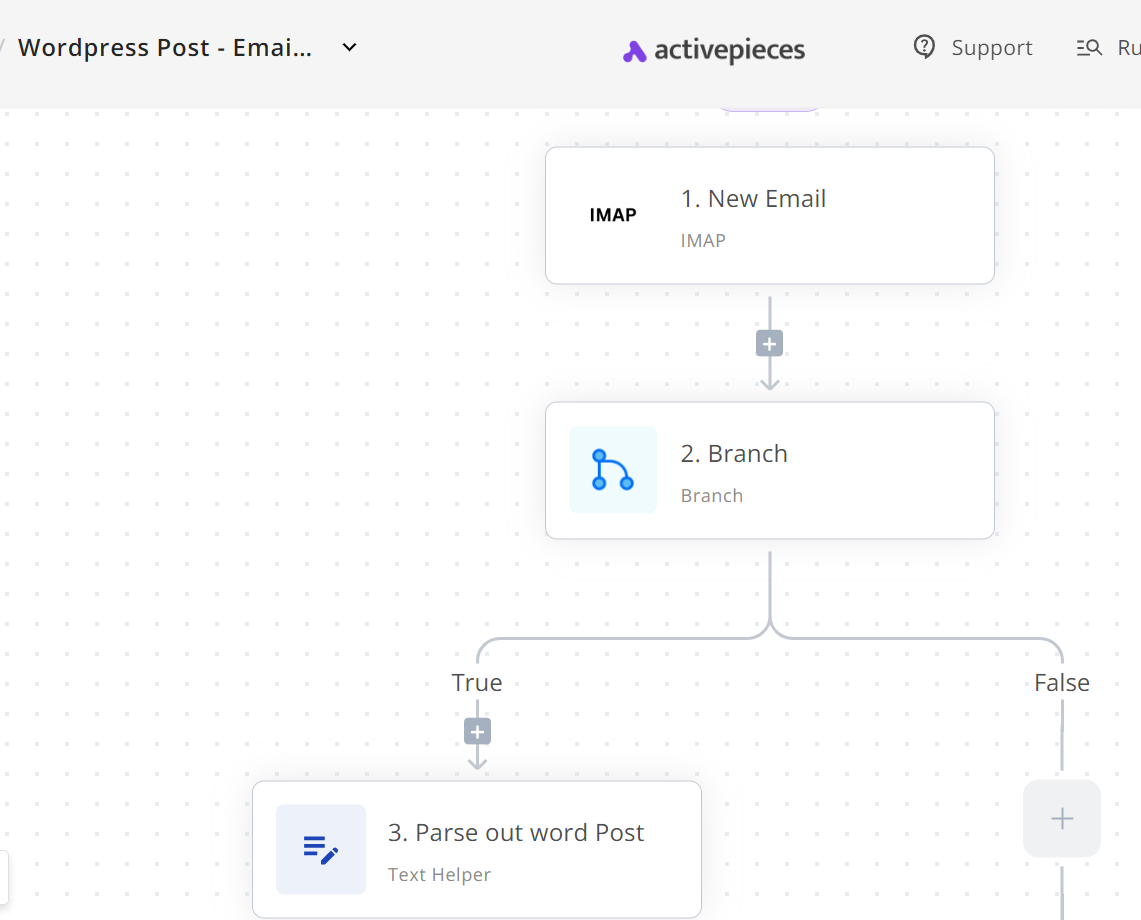This screenshot has height=920, width=1141.
Task: Open the Support link
Action: pyautogui.click(x=973, y=47)
